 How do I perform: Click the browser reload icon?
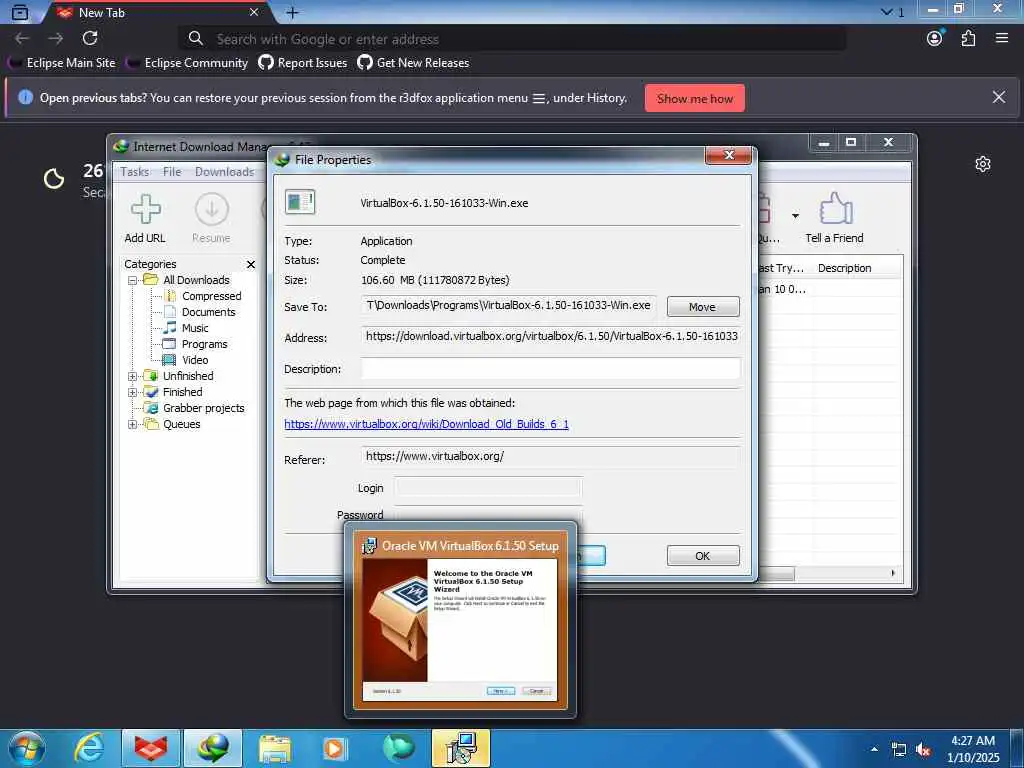[90, 39]
